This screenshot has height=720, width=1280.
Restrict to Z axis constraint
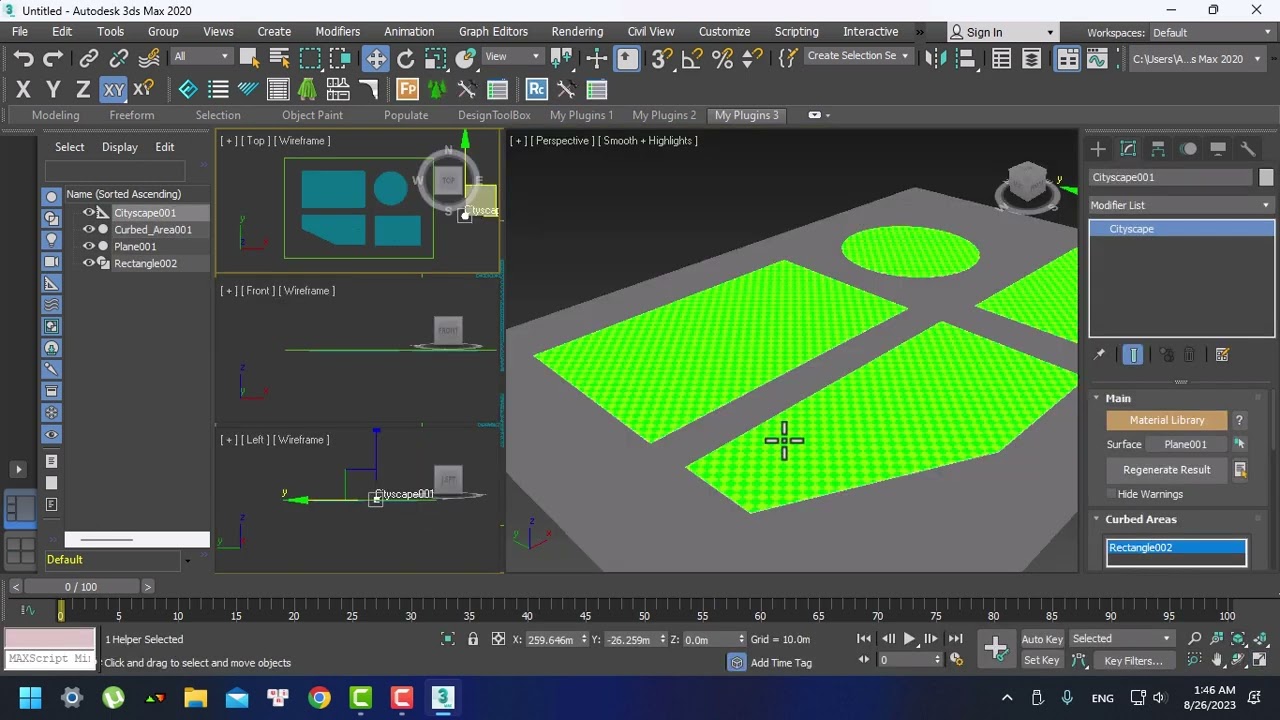83,90
